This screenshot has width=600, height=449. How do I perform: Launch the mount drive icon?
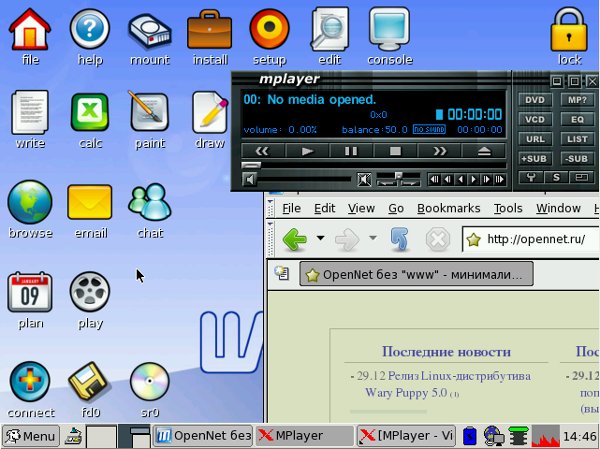pyautogui.click(x=150, y=31)
